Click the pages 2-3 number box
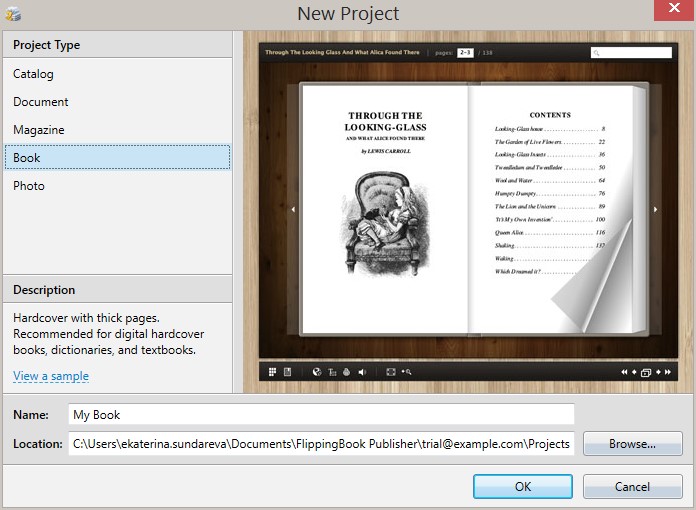Image resolution: width=696 pixels, height=510 pixels. 465,52
